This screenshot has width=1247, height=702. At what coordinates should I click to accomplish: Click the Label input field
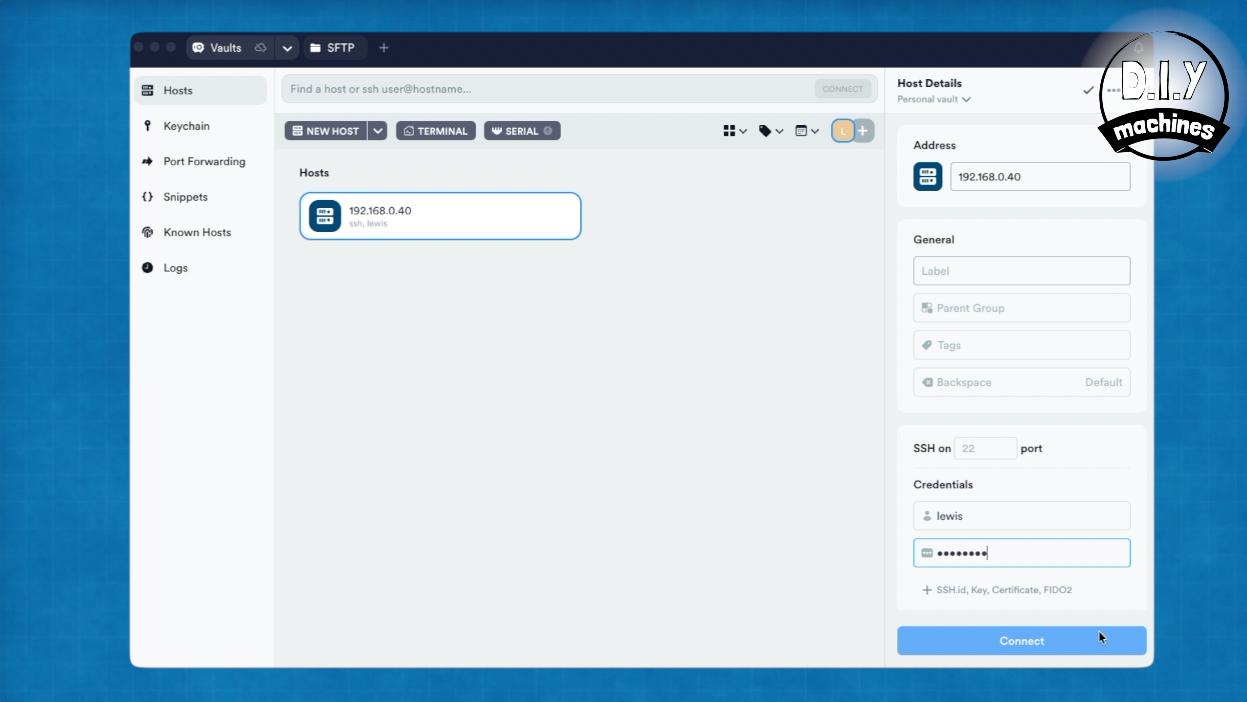click(1022, 271)
